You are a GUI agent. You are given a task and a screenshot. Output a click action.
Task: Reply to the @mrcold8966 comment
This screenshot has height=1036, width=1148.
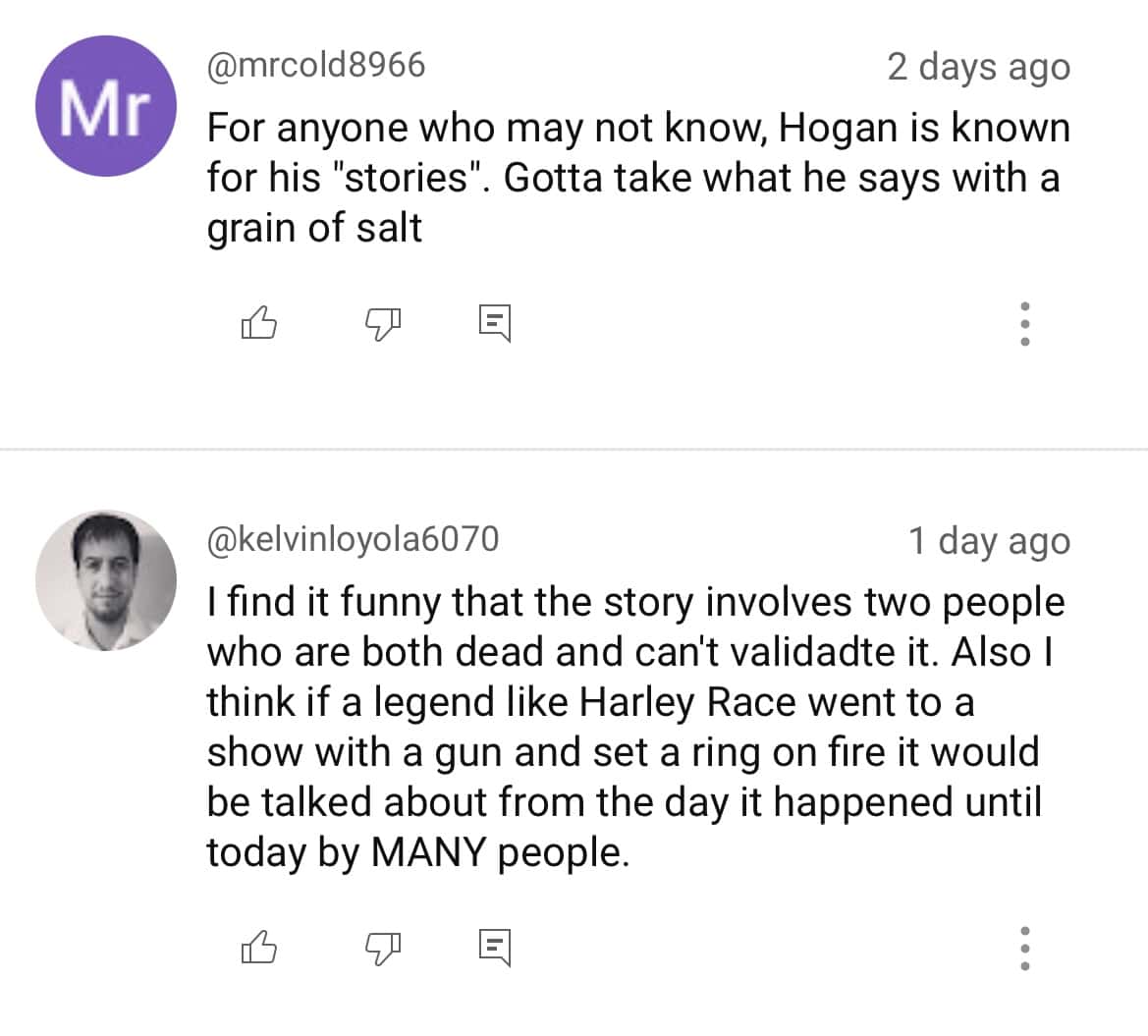(x=495, y=322)
